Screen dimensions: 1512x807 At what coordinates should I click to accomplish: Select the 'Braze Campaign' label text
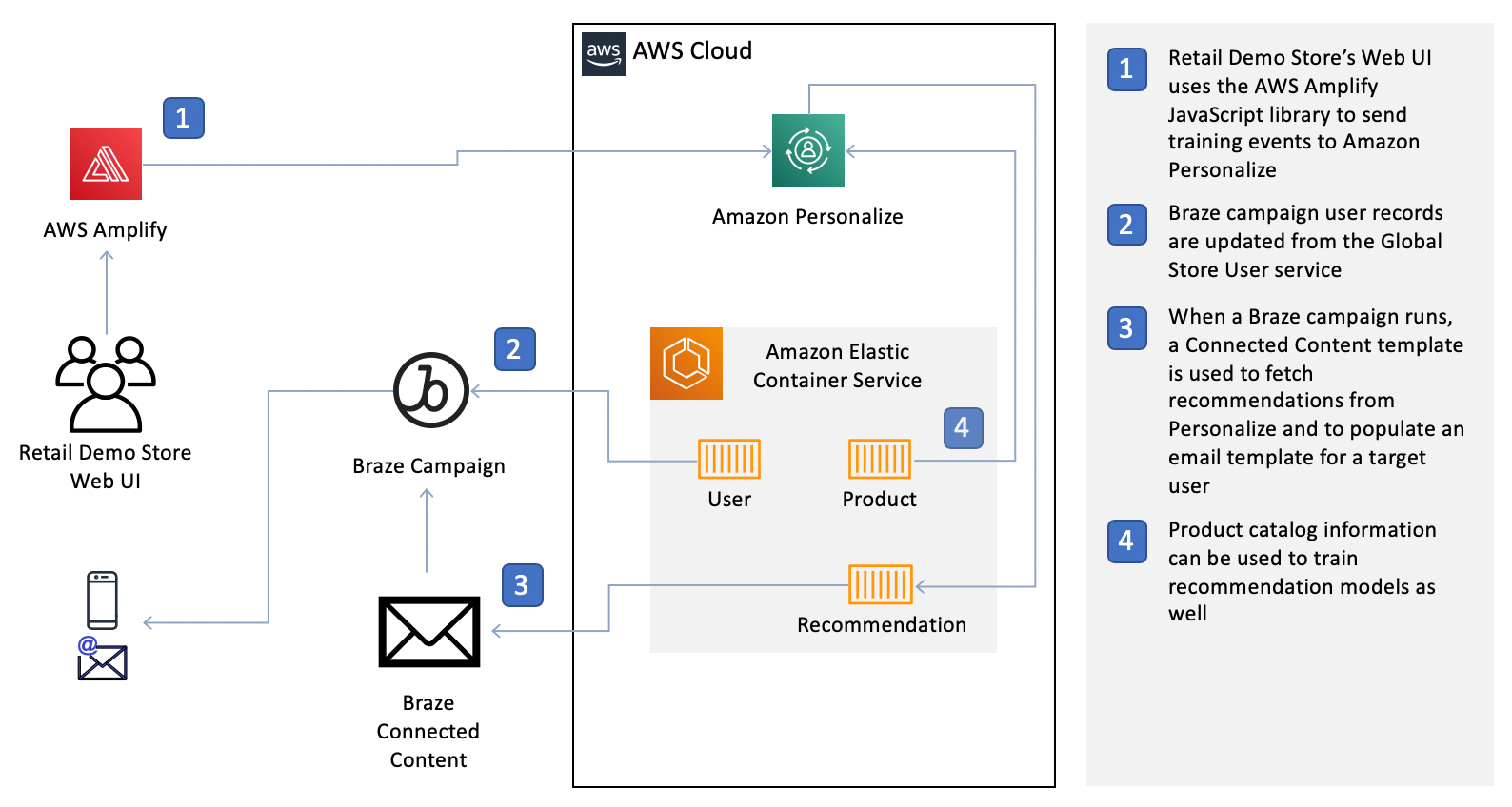click(428, 466)
